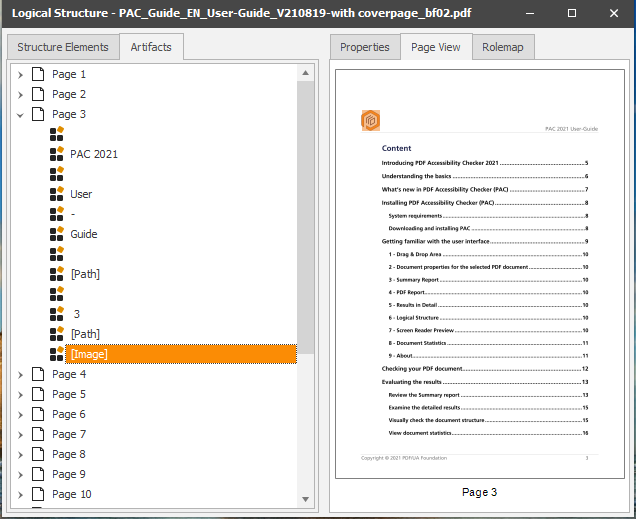Click the artifact icon beside the hyphen
Image resolution: width=636 pixels, height=519 pixels.
tap(57, 214)
